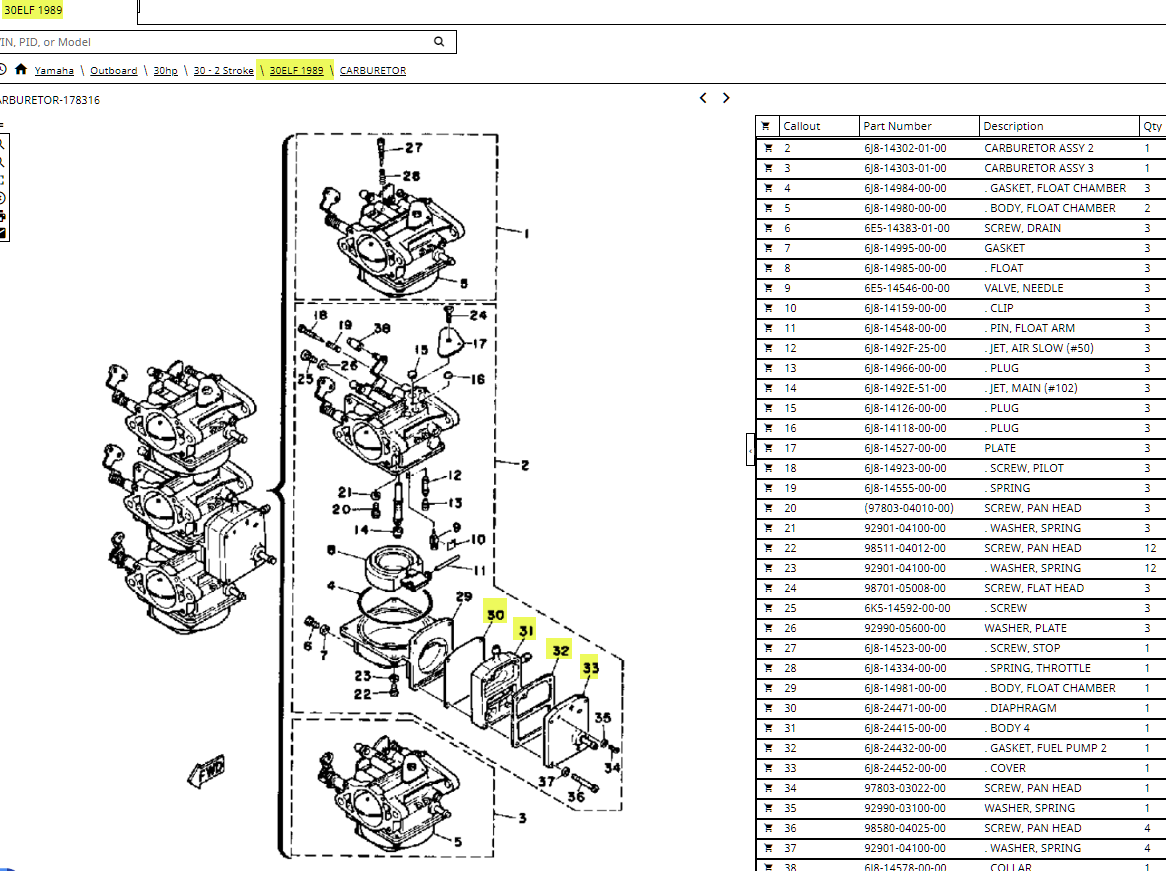
Task: Click part number (97803-04010-00)
Action: click(x=909, y=508)
